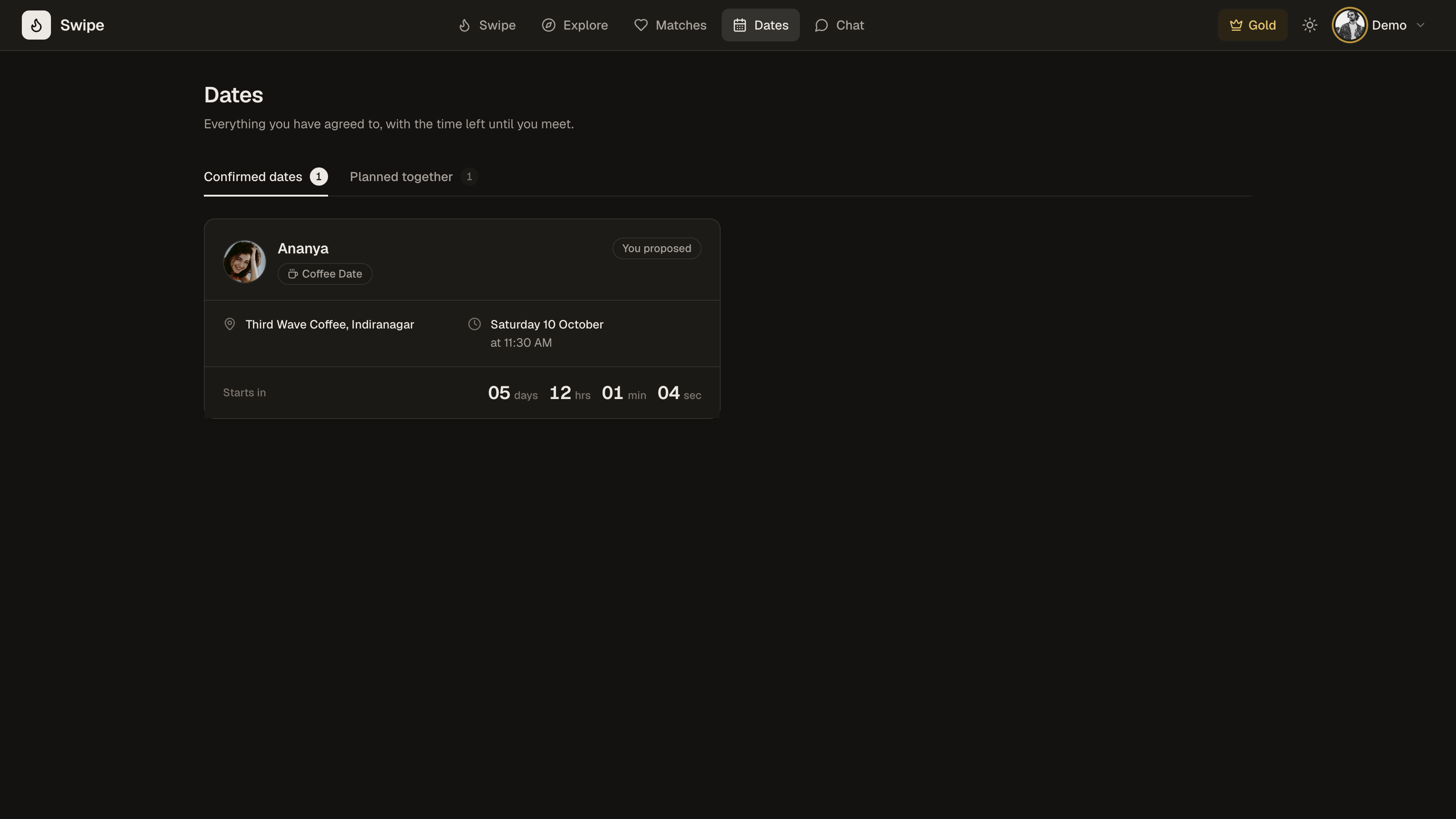Click Saturday 10 October text
Image resolution: width=1456 pixels, height=819 pixels.
pos(547,324)
